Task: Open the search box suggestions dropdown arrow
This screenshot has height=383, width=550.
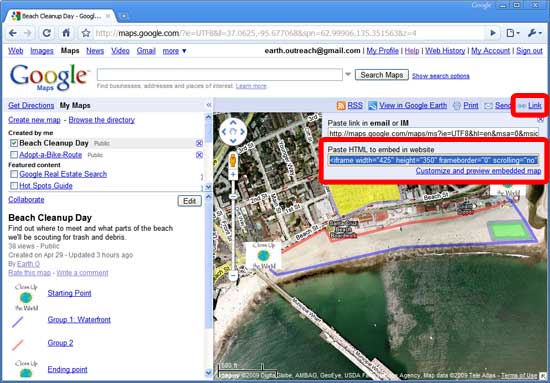Action: click(x=348, y=74)
